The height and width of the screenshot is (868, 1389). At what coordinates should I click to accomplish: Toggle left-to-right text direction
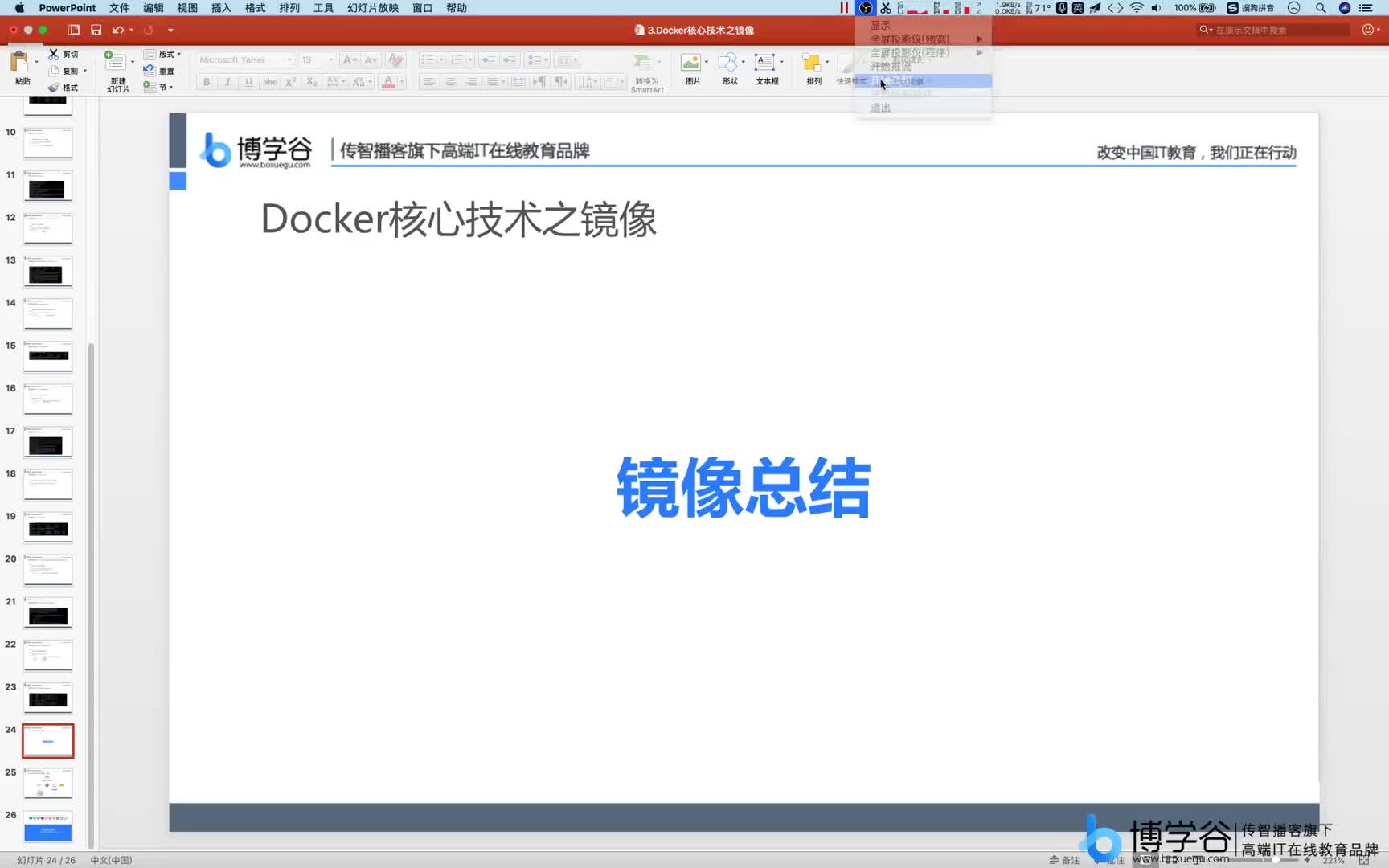click(540, 82)
